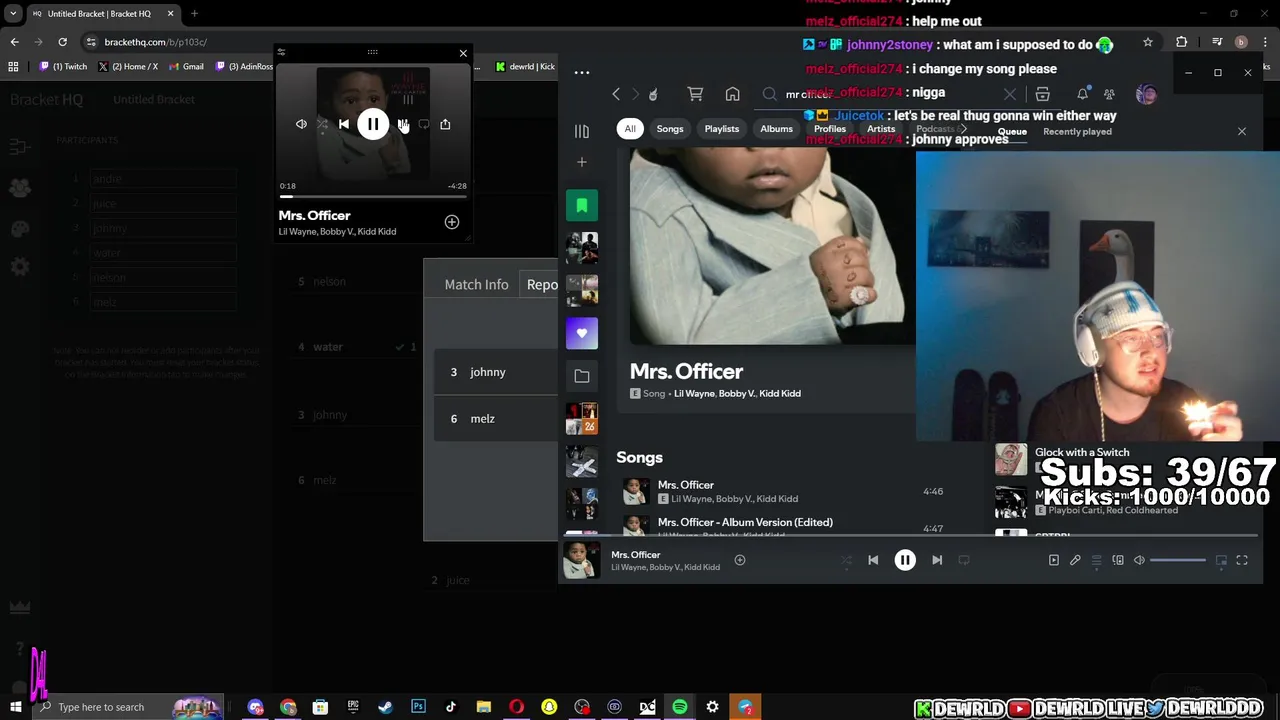Viewport: 1280px width, 720px height.
Task: Select johnny in the match dialog
Action: (496, 372)
